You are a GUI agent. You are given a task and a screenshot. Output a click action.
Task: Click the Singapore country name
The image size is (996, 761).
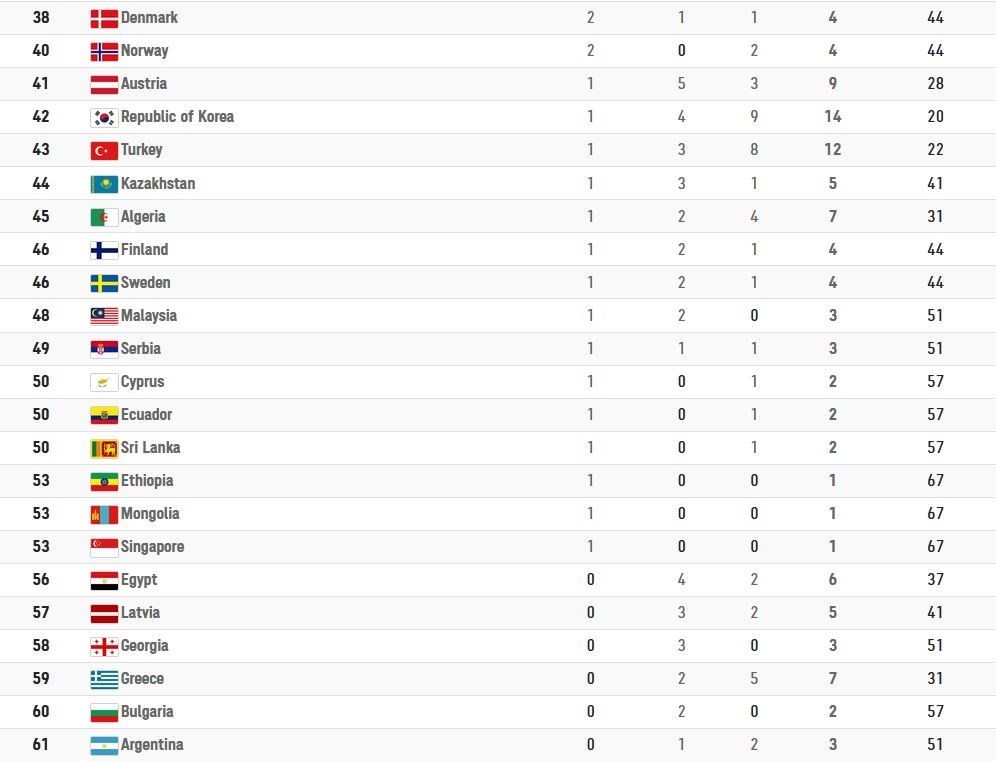click(152, 547)
